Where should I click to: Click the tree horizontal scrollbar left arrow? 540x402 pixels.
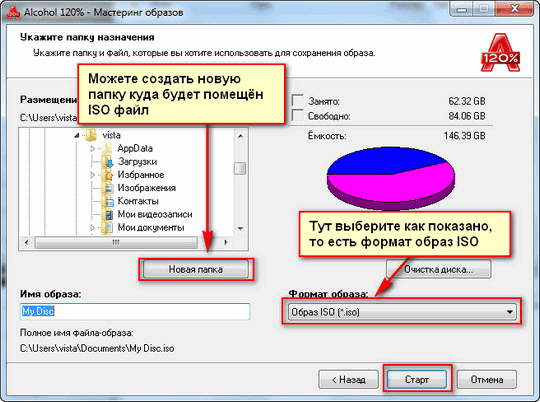pyautogui.click(x=27, y=242)
